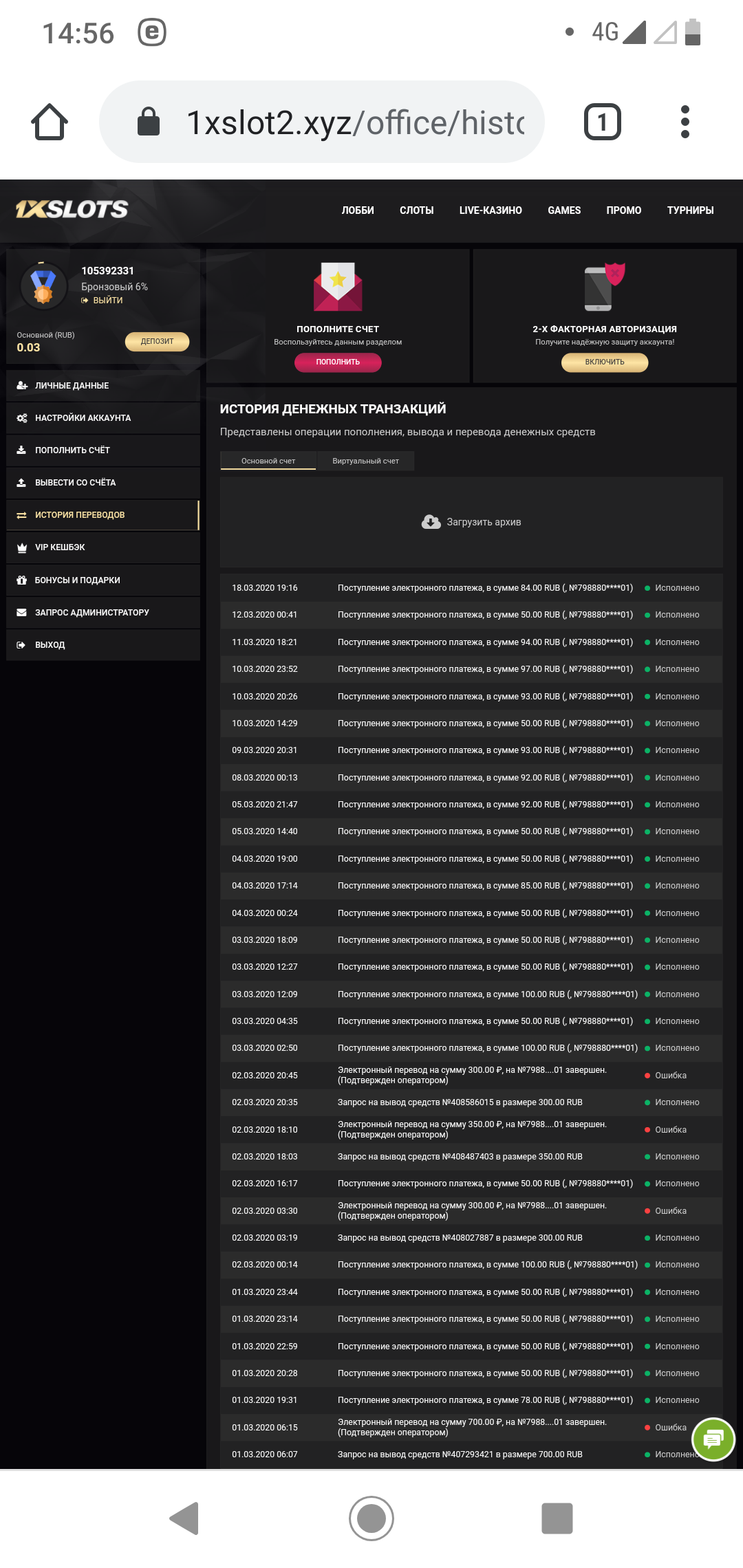743x1568 pixels.
Task: Open the СЛОТЫ menu item
Action: 416,210
